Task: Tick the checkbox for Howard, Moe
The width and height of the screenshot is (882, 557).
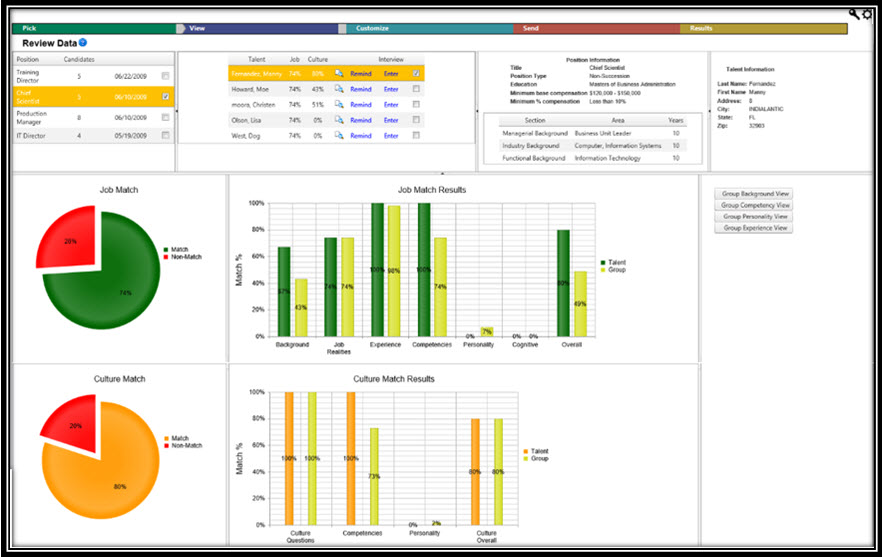Action: (x=416, y=89)
